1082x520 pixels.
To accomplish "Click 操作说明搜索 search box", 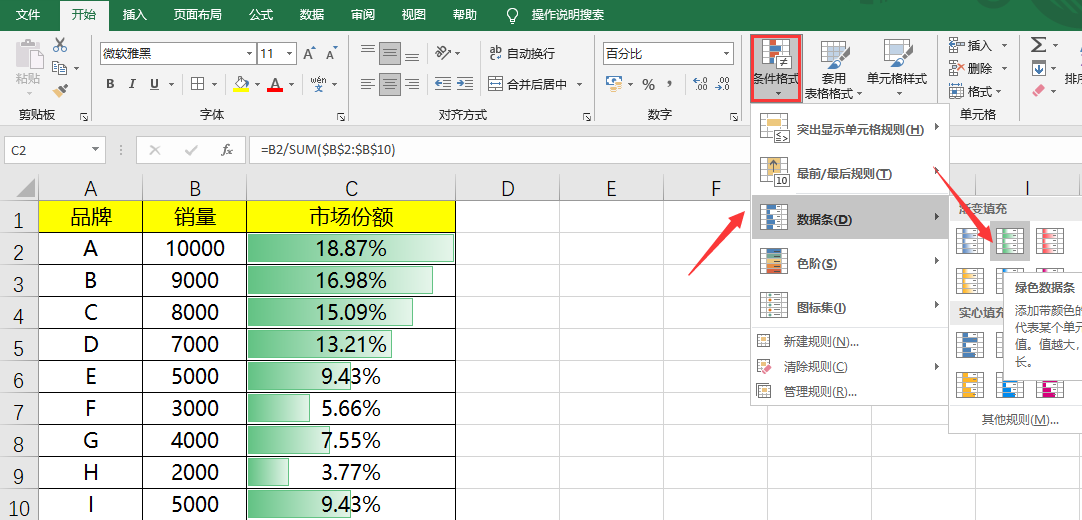I will pyautogui.click(x=568, y=14).
